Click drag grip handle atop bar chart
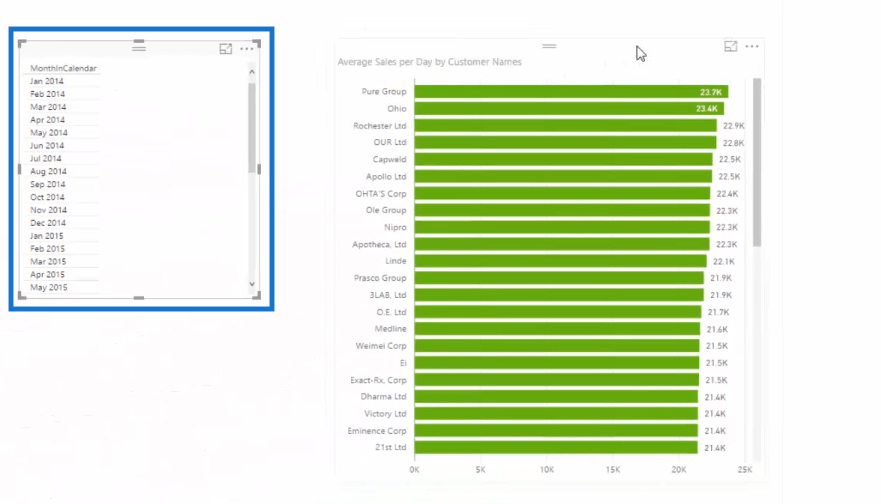 coord(549,46)
